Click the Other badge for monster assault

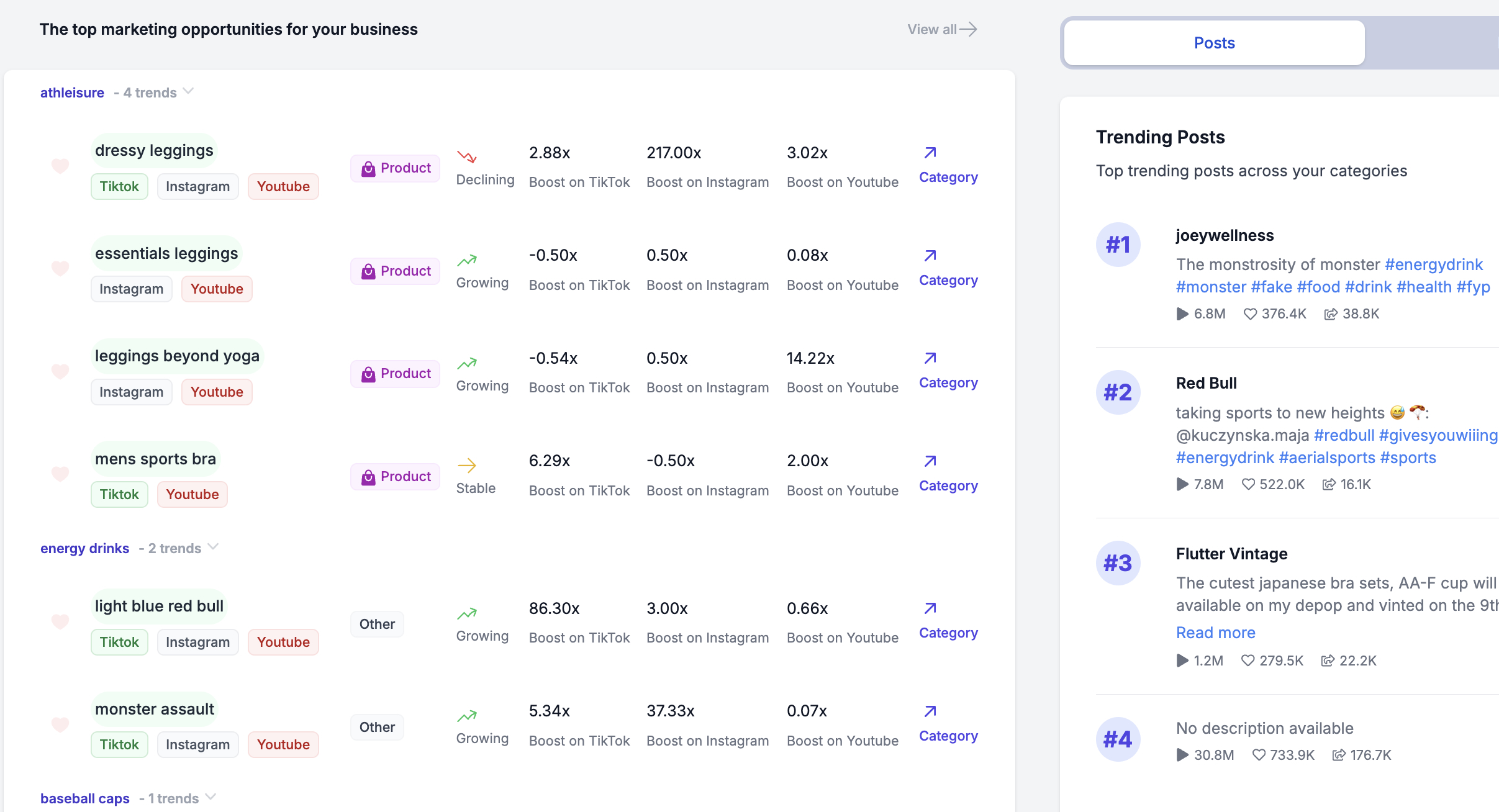[377, 728]
